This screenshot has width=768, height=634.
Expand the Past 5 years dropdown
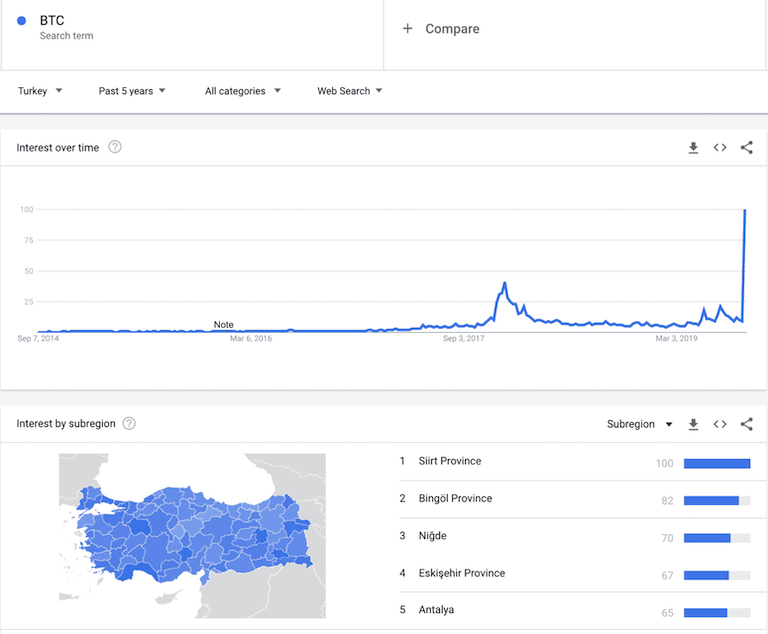(x=132, y=91)
